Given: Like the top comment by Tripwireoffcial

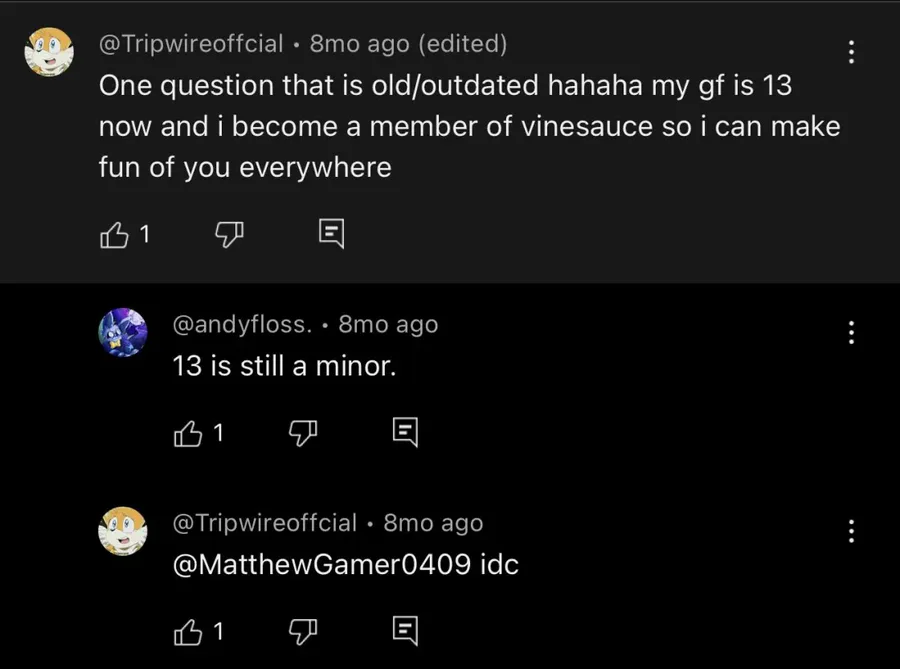Looking at the screenshot, I should (x=115, y=235).
